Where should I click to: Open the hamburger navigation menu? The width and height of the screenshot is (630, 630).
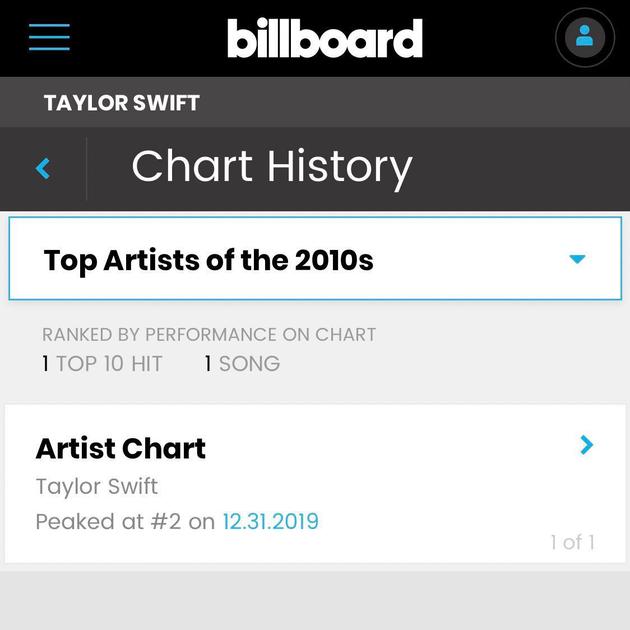coord(49,37)
